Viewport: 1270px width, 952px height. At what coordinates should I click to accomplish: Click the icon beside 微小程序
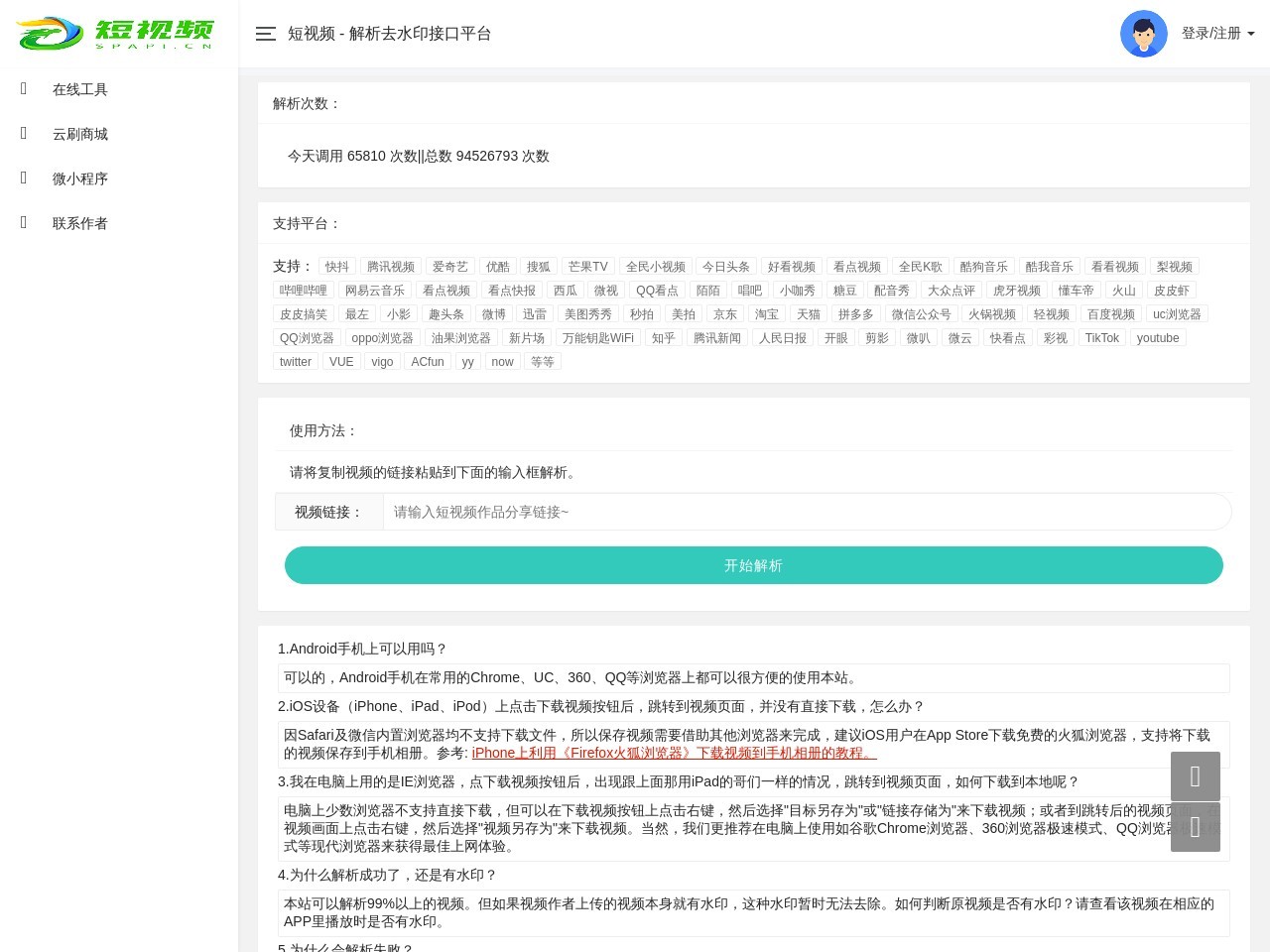point(24,178)
